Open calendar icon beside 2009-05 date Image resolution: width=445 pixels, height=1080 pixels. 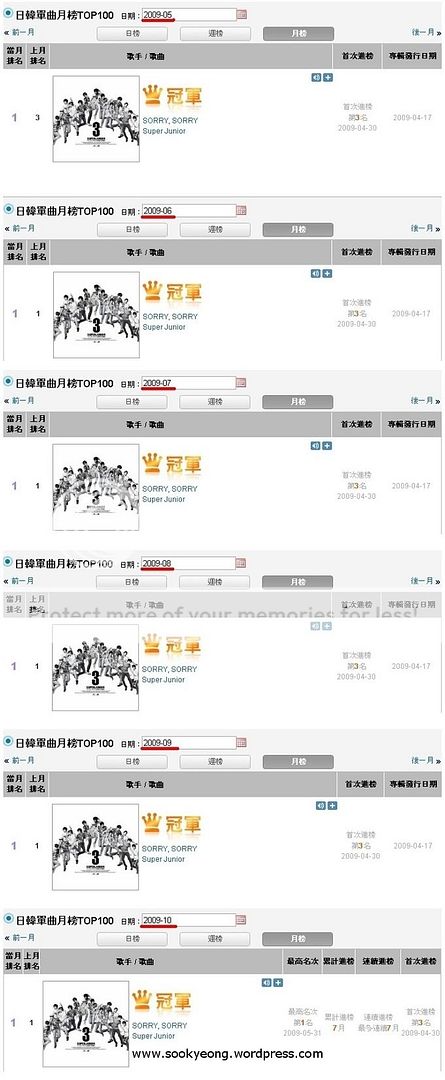(242, 14)
